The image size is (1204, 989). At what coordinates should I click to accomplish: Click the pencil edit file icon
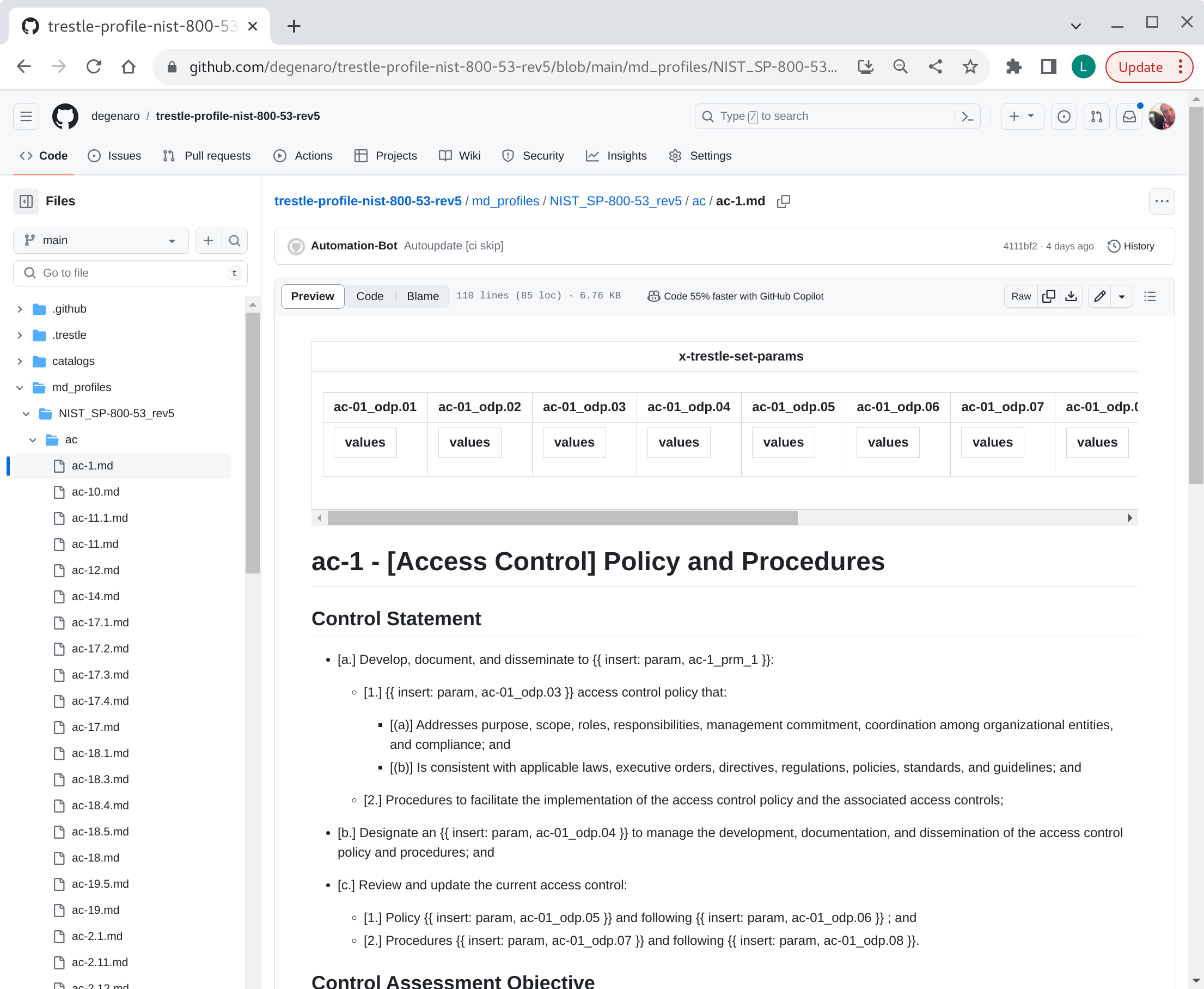pyautogui.click(x=1100, y=296)
